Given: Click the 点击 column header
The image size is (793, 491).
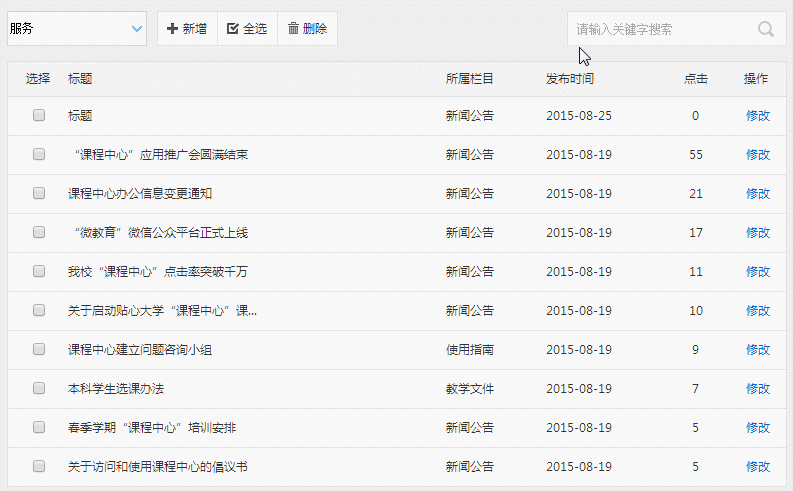Looking at the screenshot, I should pos(695,79).
